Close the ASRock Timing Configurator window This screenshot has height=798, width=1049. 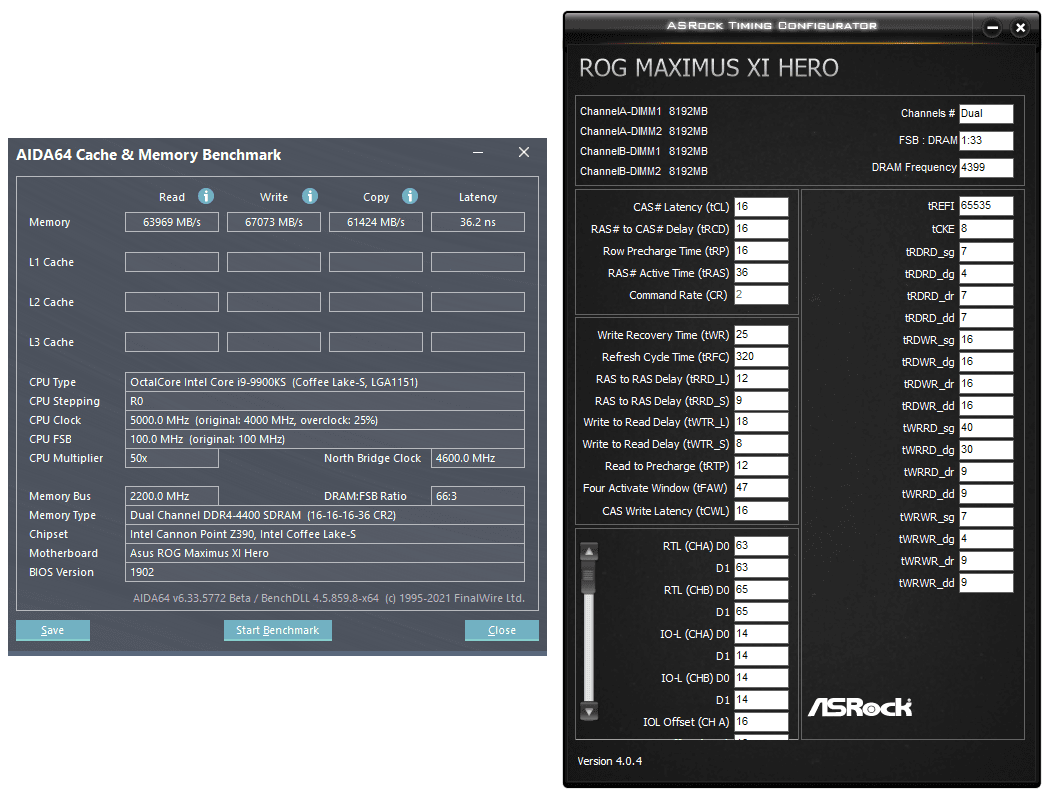pos(1020,27)
